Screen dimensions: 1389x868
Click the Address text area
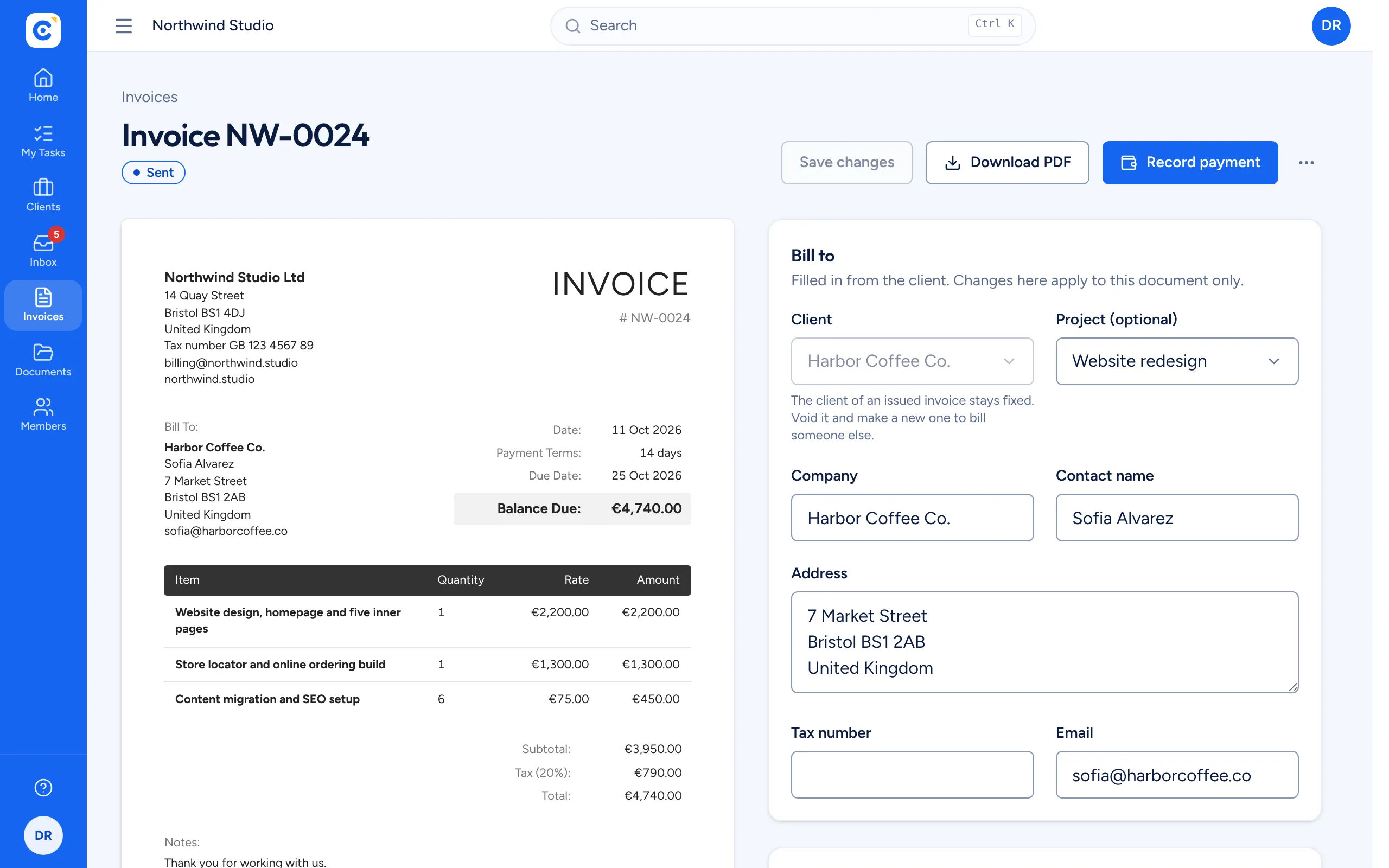coord(1044,642)
